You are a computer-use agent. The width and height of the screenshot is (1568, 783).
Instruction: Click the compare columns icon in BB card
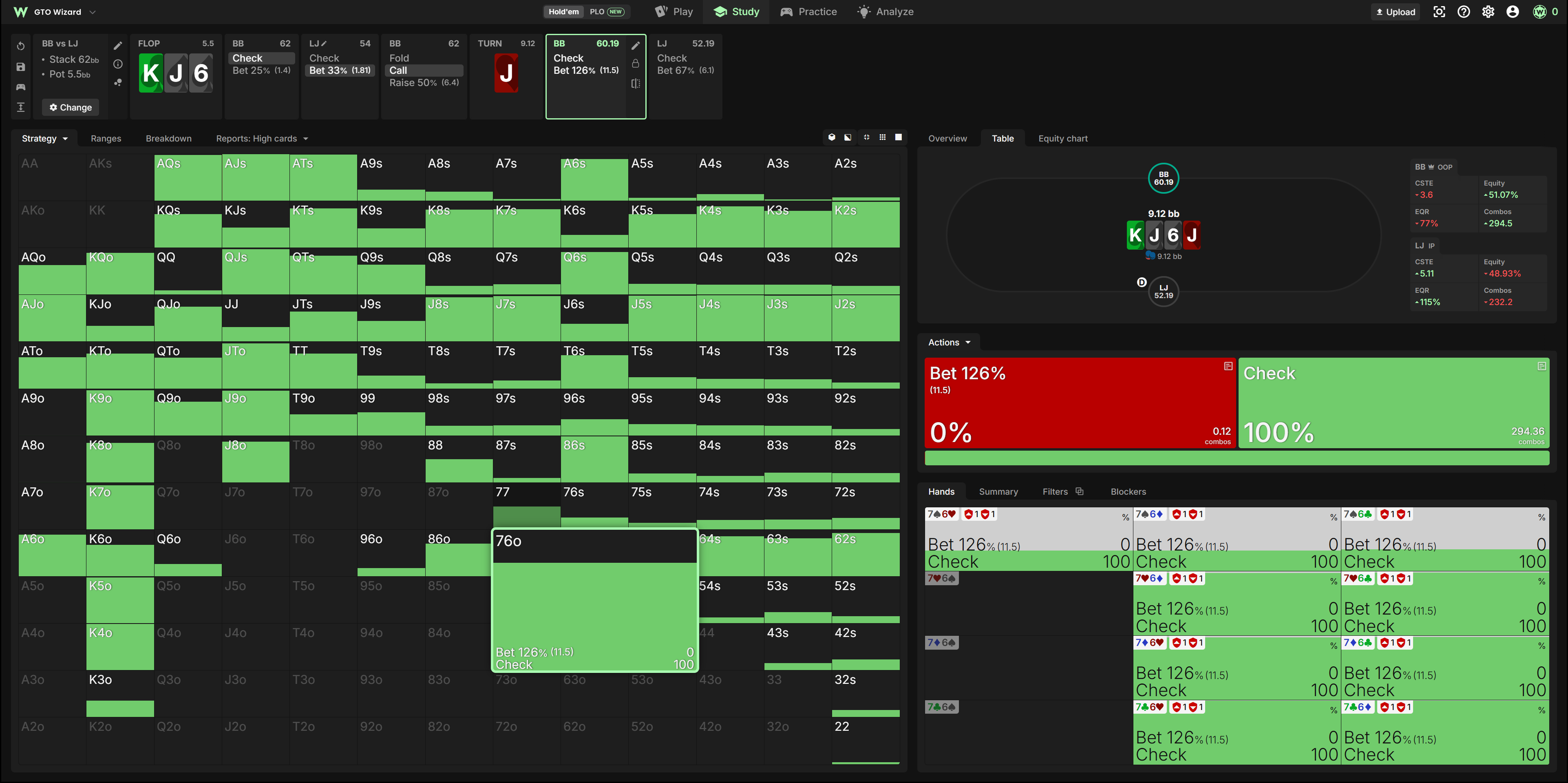tap(636, 84)
